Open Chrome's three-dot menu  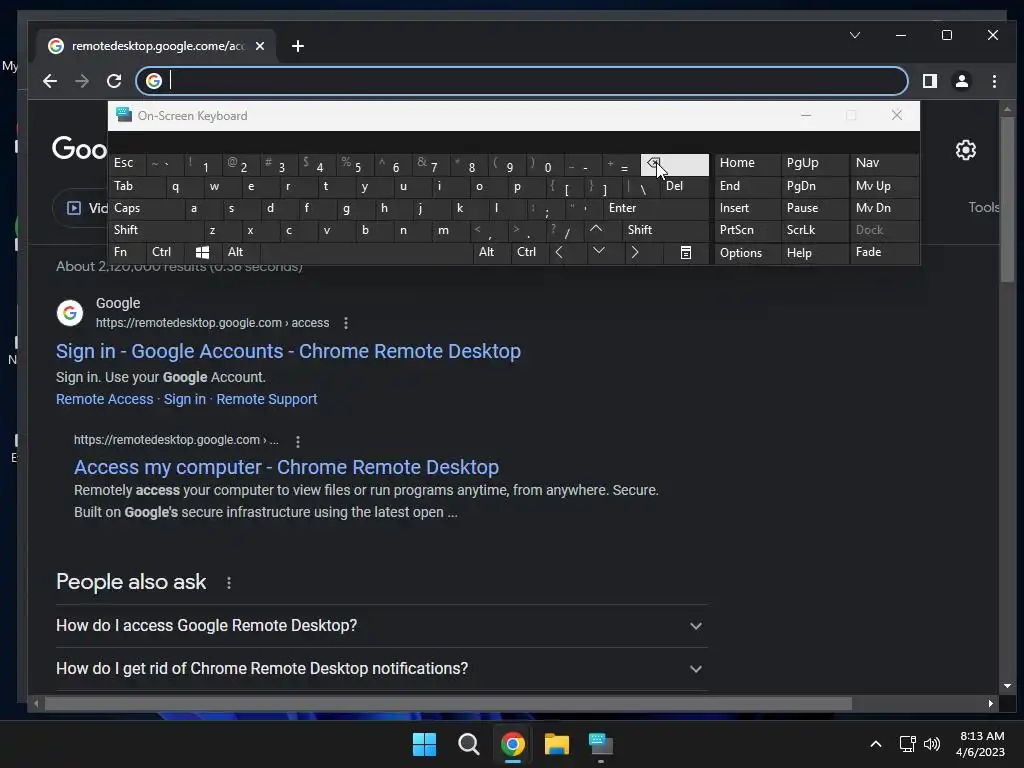click(994, 81)
